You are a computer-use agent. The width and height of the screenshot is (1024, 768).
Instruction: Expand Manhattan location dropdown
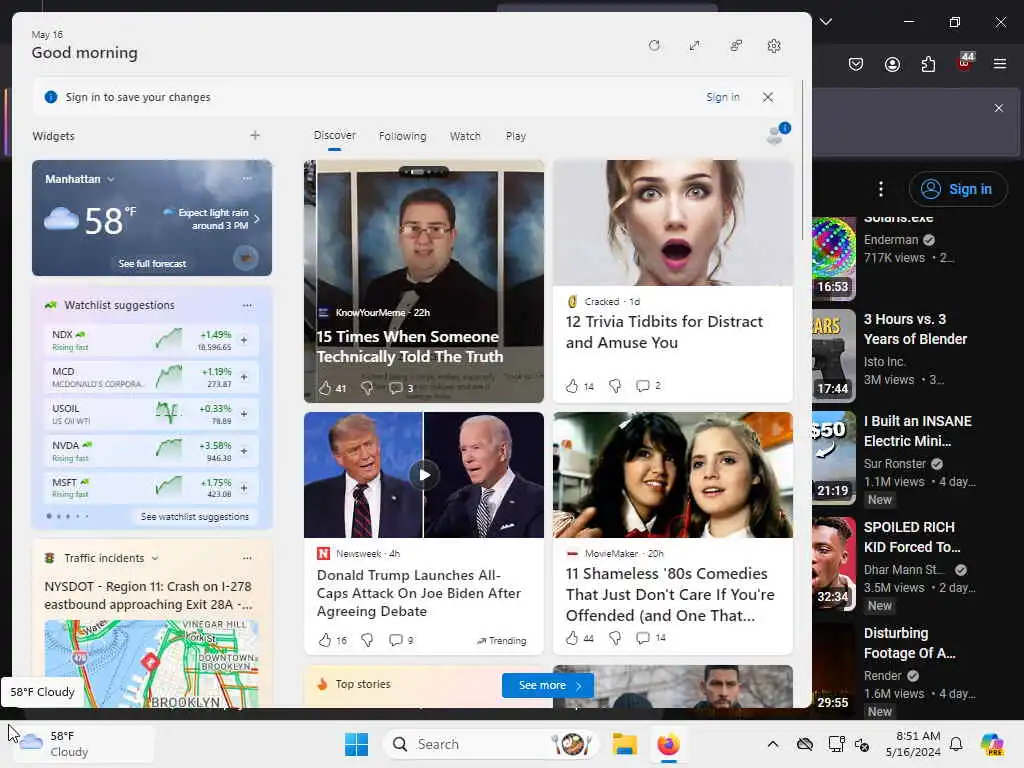point(110,179)
